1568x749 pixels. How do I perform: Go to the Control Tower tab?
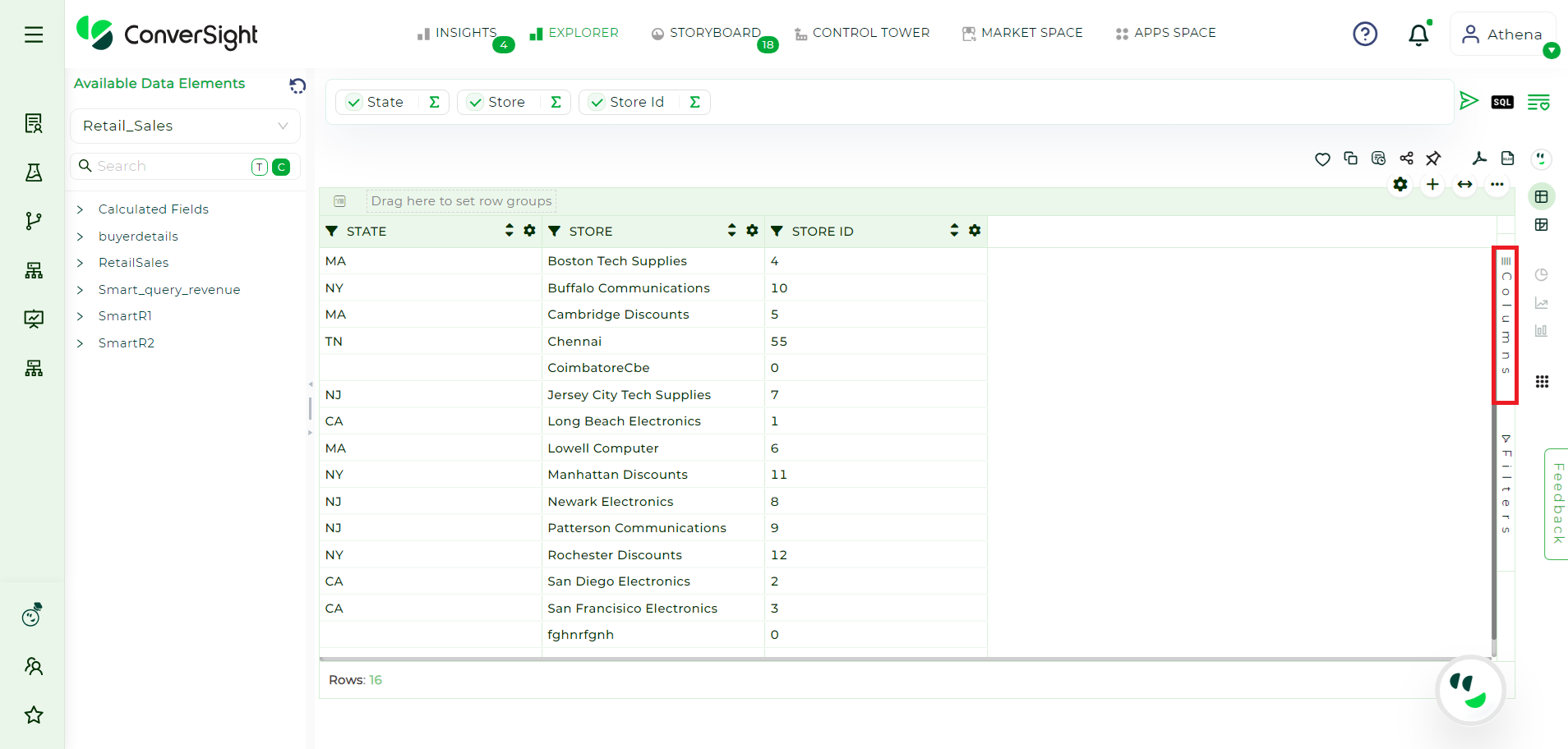click(862, 33)
